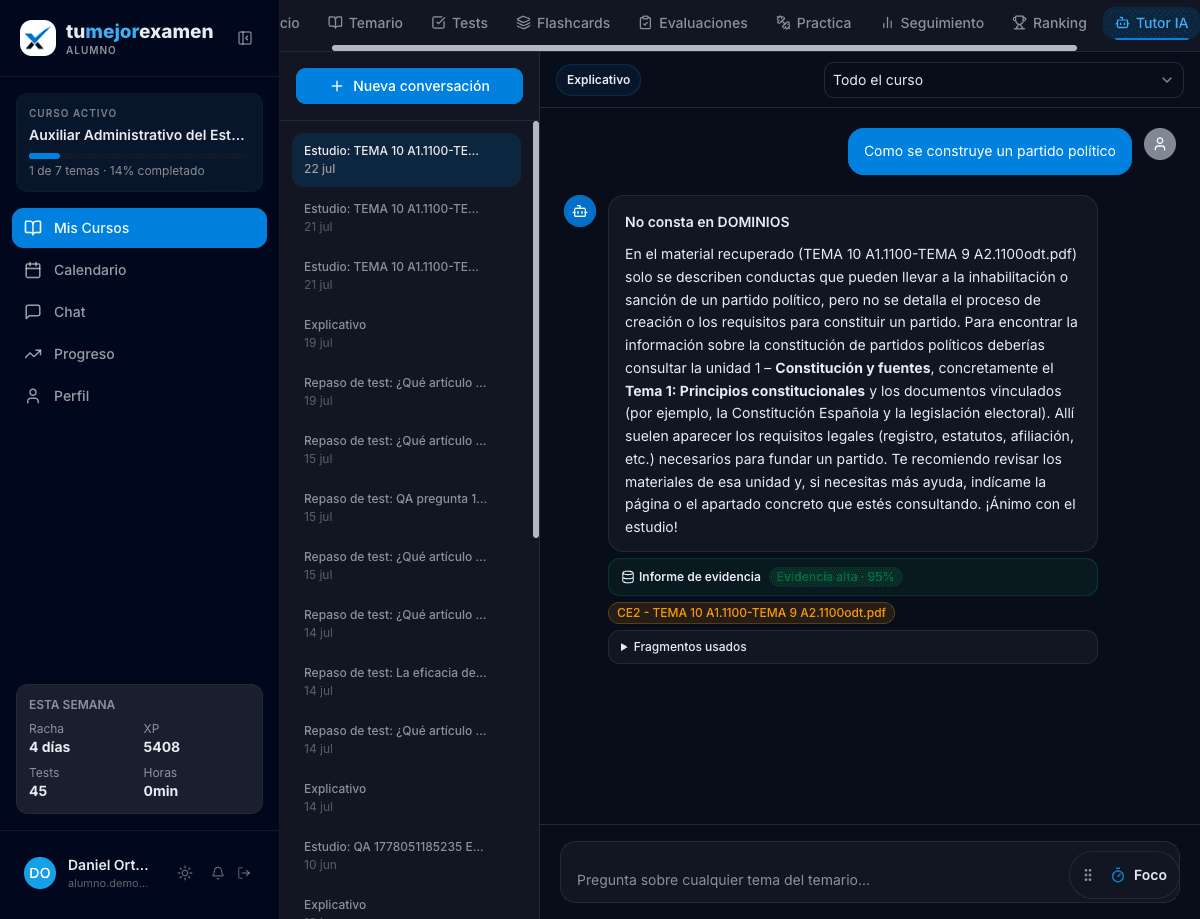Switch to the Practica tab
Screen dimensions: 1200x919
coord(814,23)
